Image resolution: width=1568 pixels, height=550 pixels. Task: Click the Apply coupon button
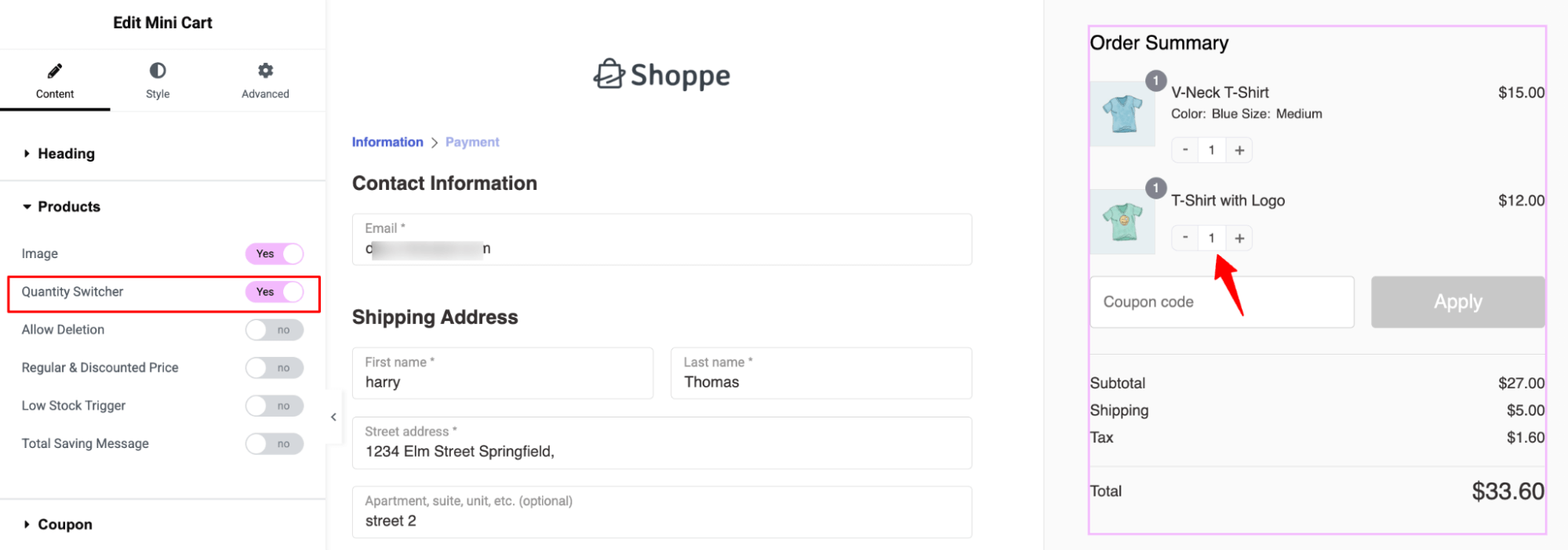pos(1457,302)
